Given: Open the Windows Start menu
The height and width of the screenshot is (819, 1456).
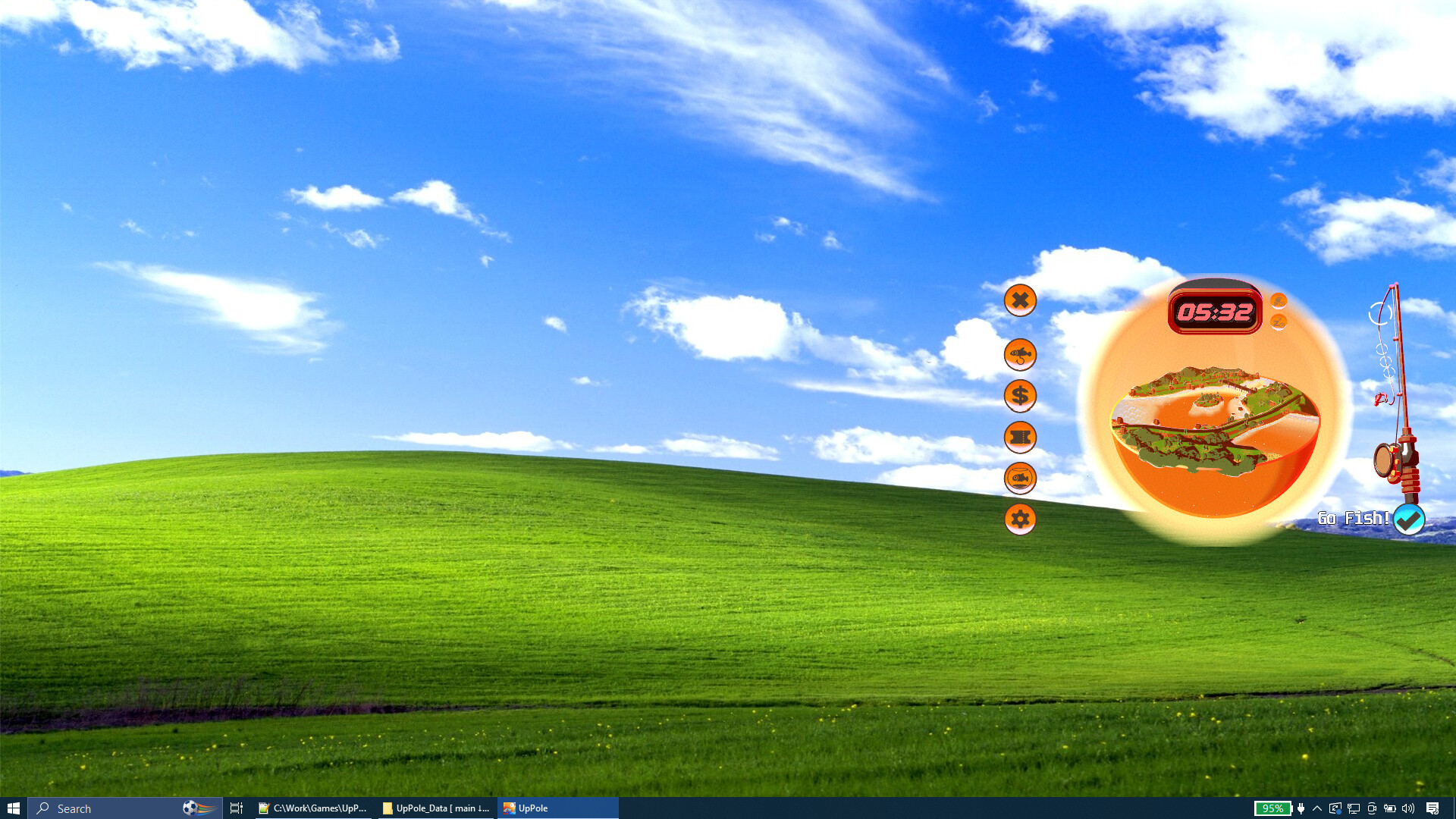Looking at the screenshot, I should click(x=14, y=808).
